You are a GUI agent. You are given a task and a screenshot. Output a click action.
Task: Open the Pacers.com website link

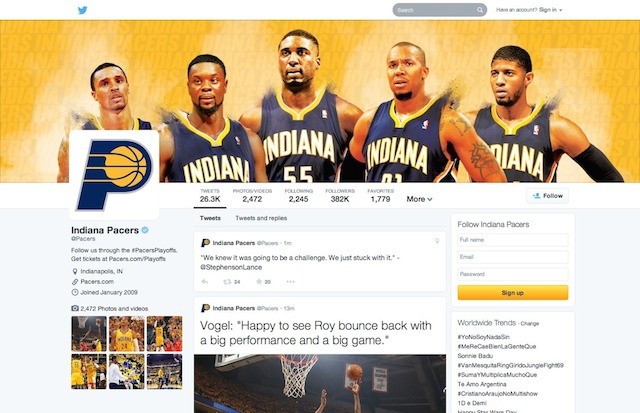(x=97, y=282)
